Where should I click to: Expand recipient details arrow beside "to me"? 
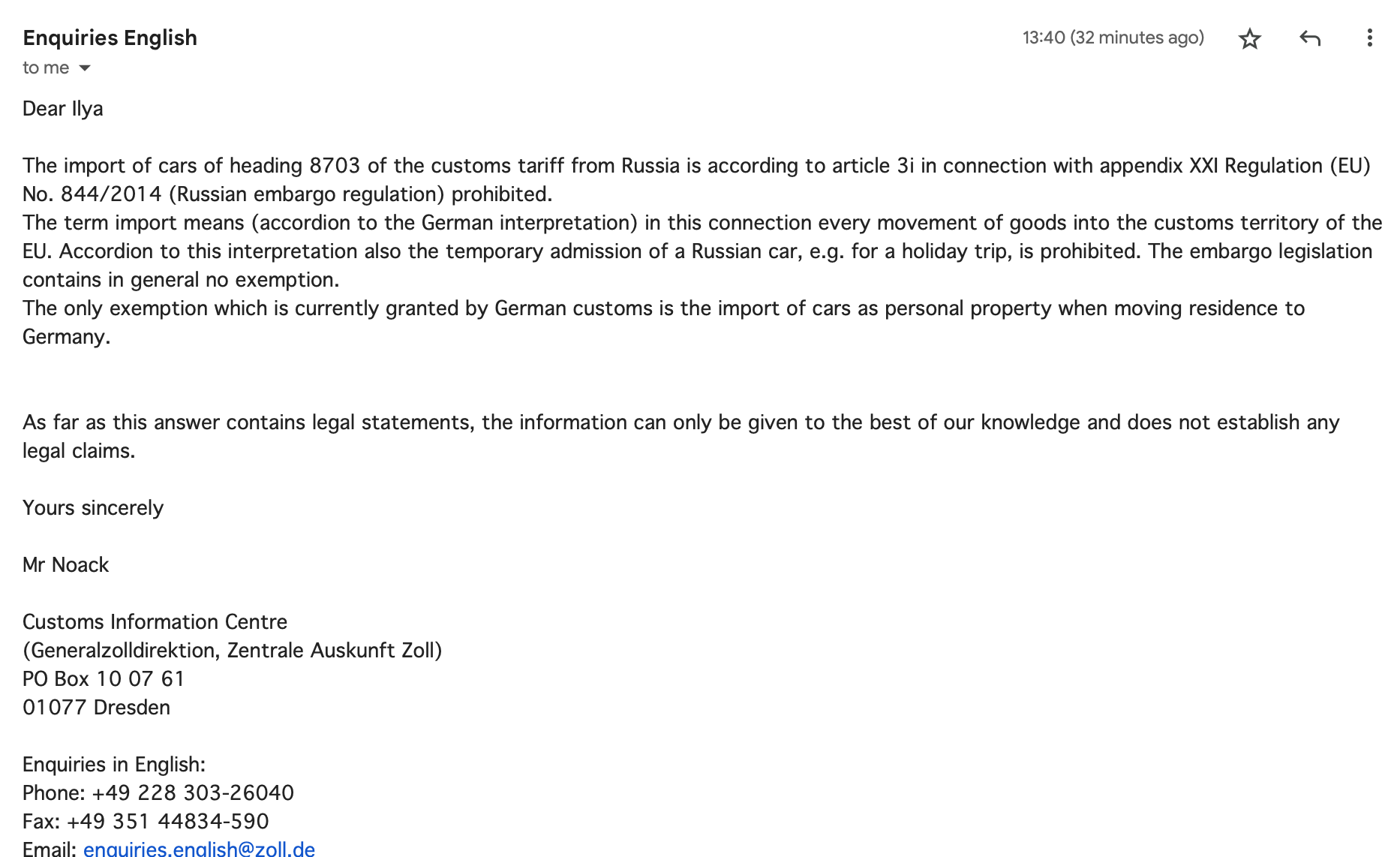tap(85, 68)
